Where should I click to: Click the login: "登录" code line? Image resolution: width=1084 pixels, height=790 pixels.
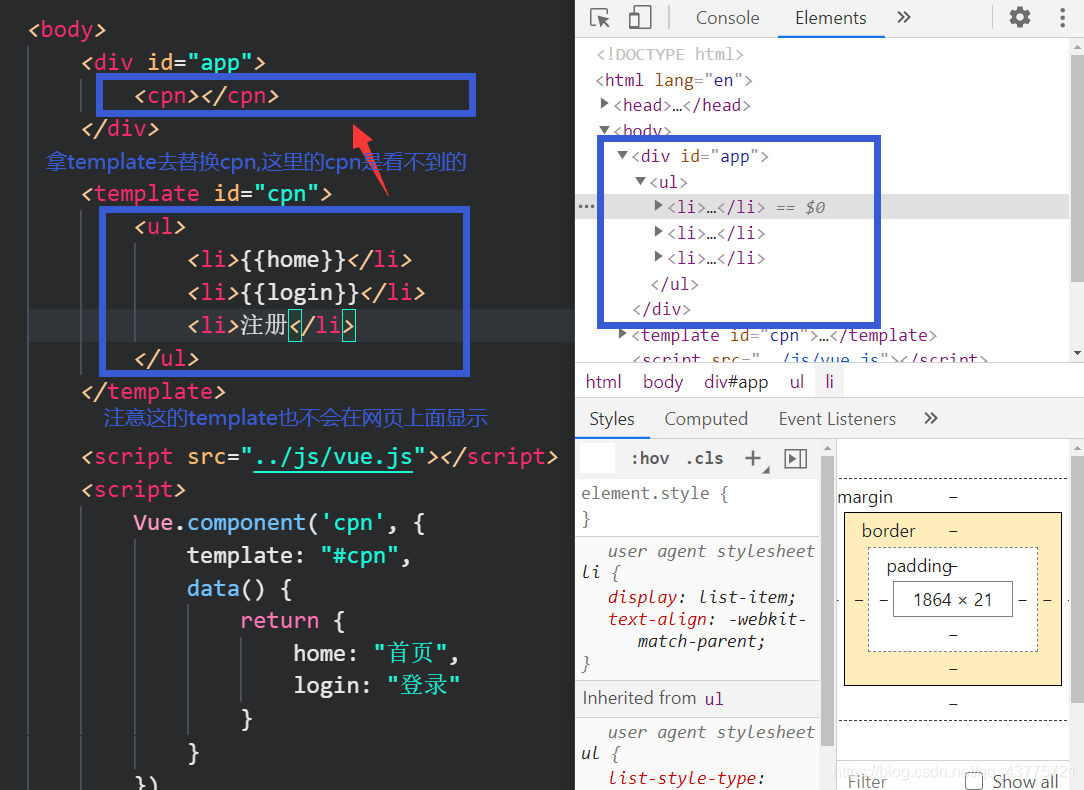point(377,685)
